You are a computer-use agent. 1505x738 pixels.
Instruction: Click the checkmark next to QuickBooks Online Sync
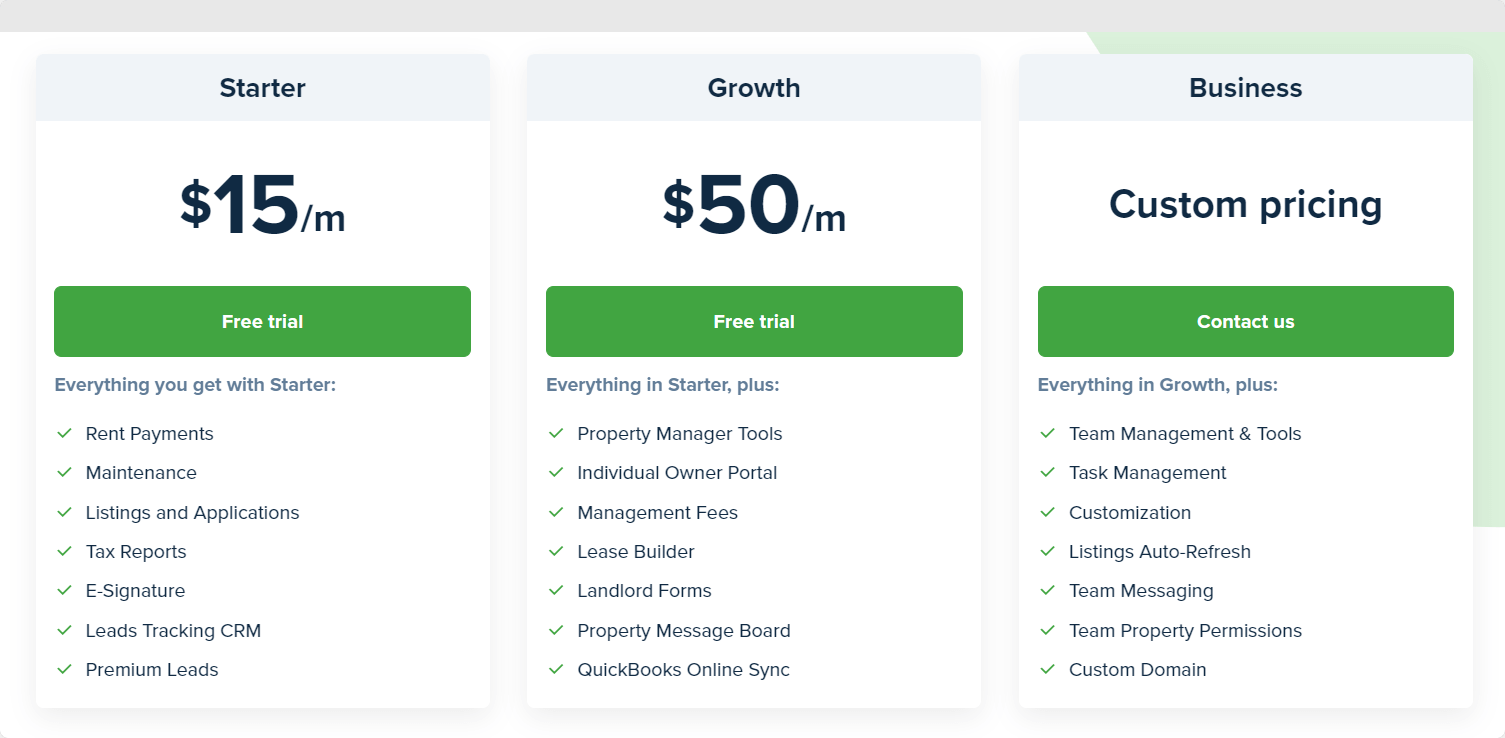556,669
